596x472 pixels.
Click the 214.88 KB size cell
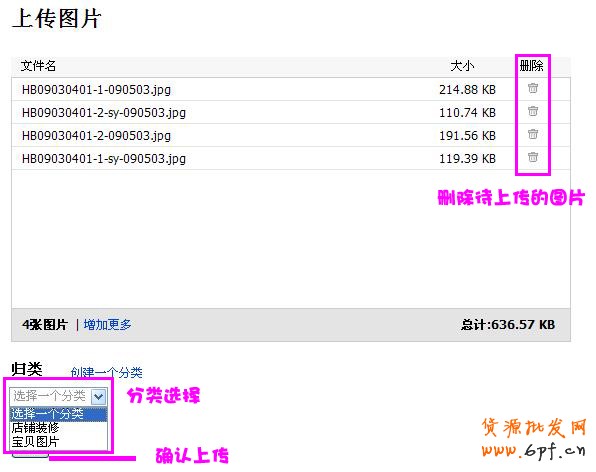click(468, 90)
